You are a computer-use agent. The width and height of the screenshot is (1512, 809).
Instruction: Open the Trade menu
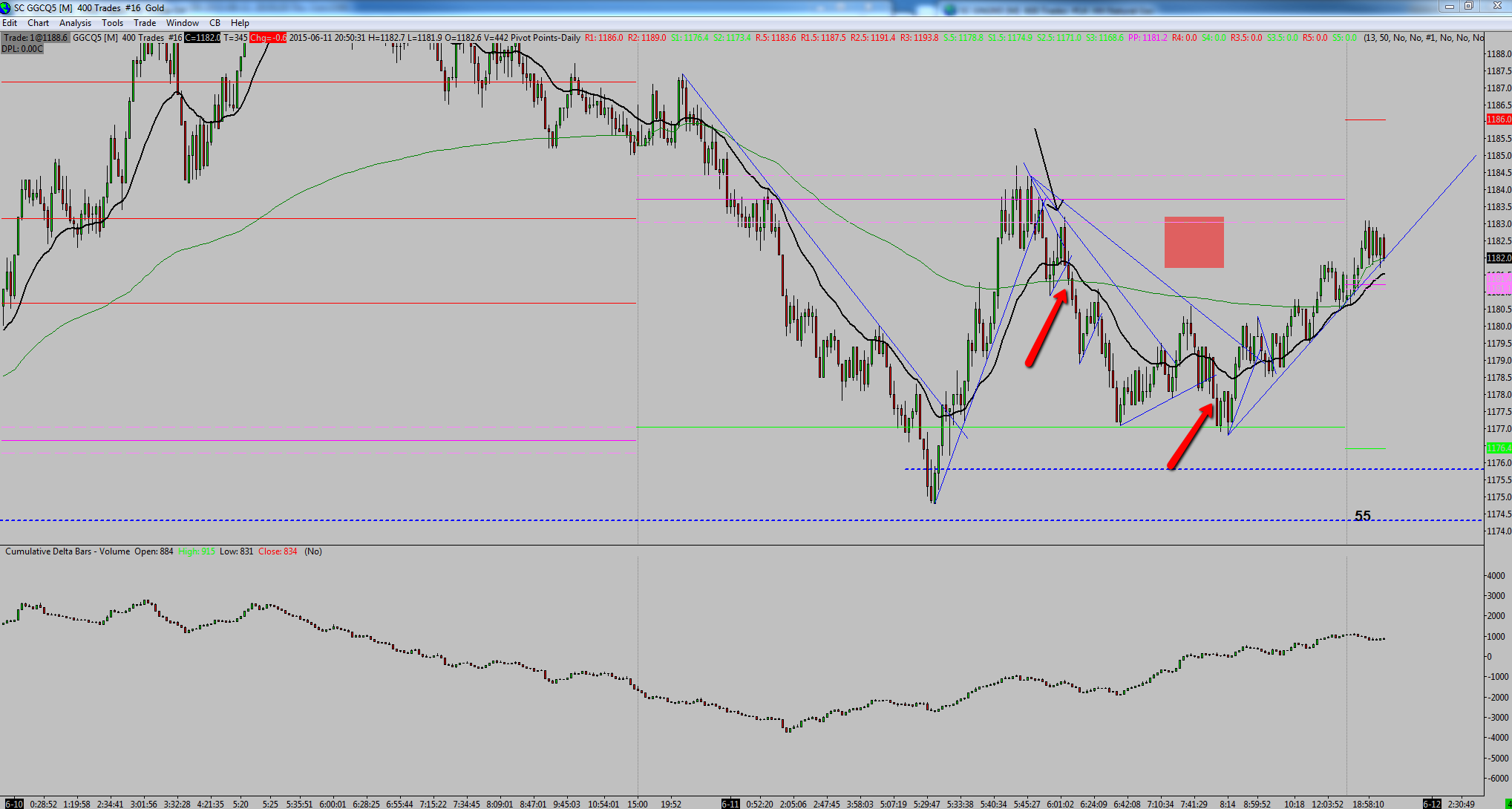click(x=145, y=23)
